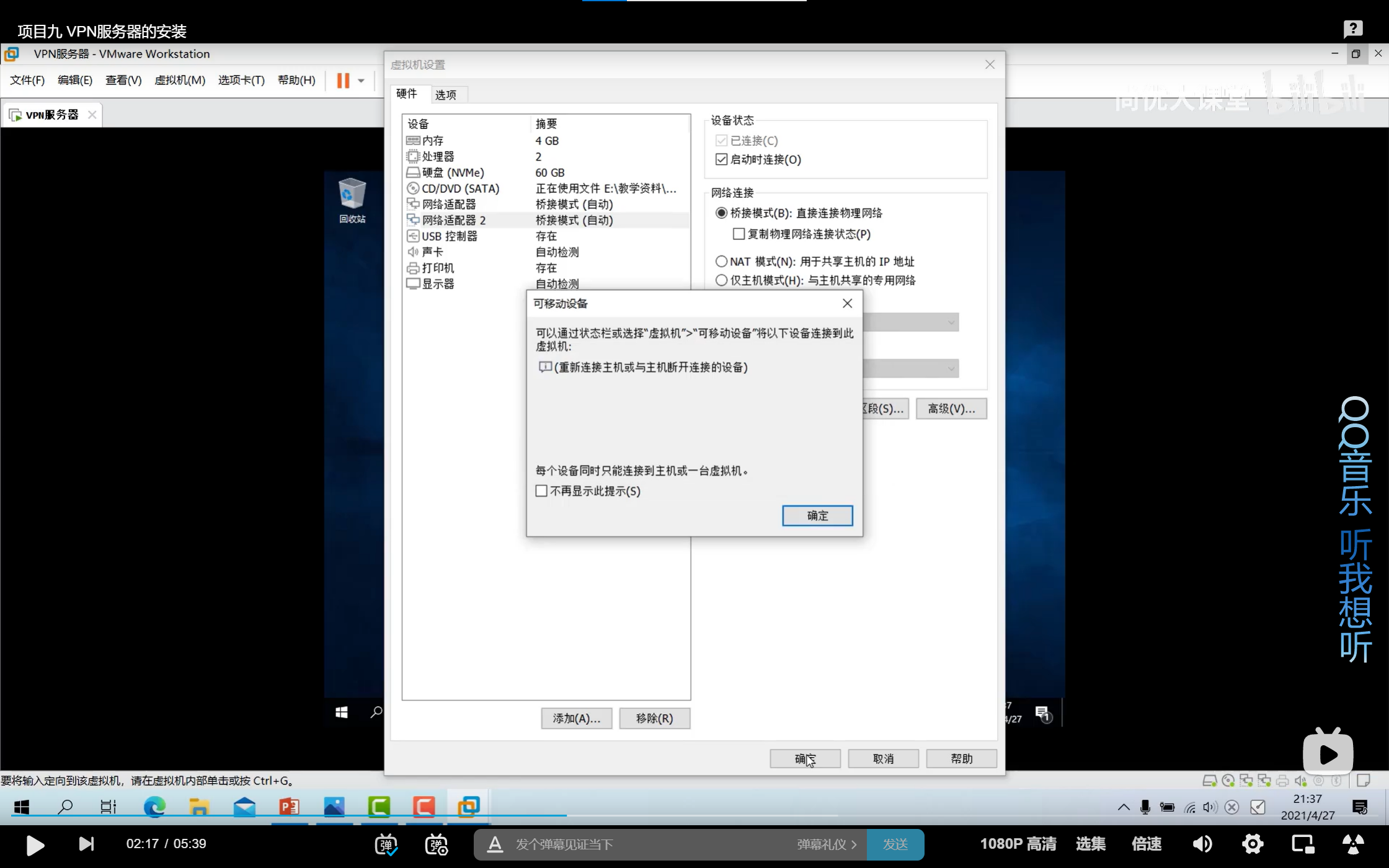This screenshot has width=1389, height=868.
Task: Select NAT mode radio button
Action: point(721,262)
